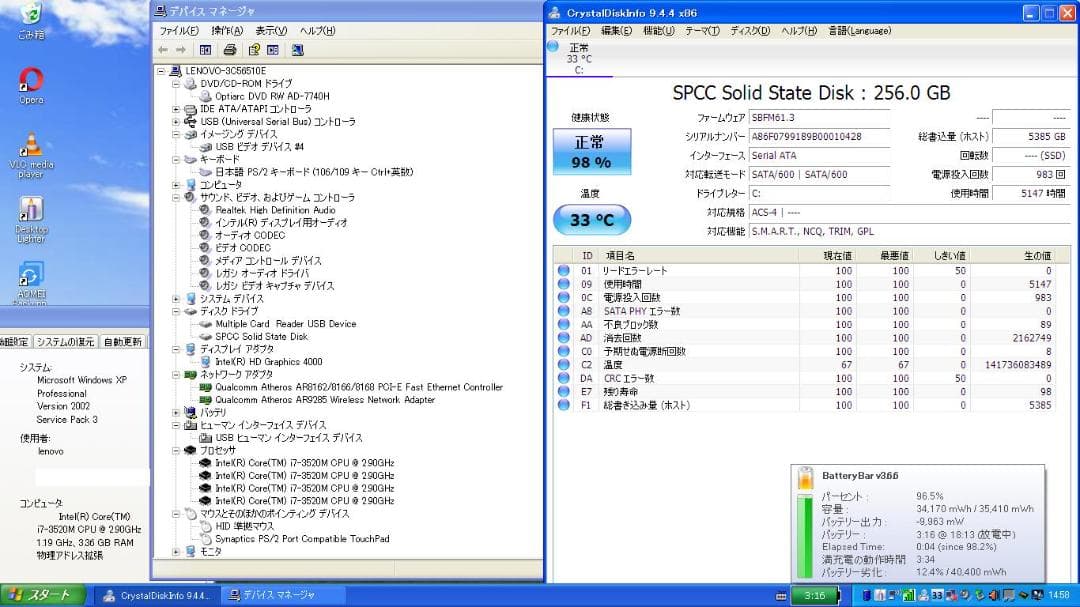This screenshot has height=607, width=1080.
Task: Open the テーマ(T) menu in CrystalDiskInfo
Action: click(702, 31)
